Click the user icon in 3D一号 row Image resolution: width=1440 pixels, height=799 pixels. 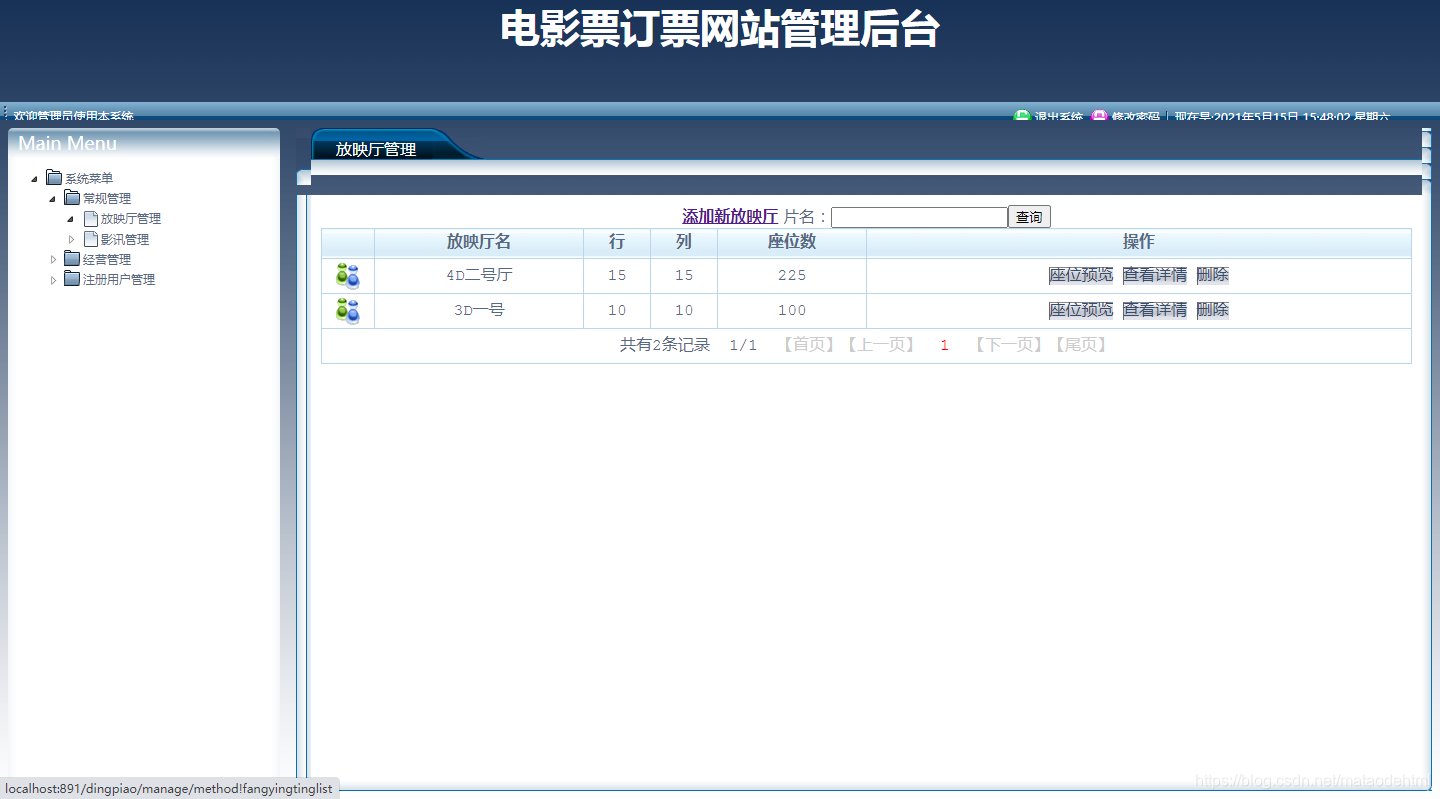point(347,311)
